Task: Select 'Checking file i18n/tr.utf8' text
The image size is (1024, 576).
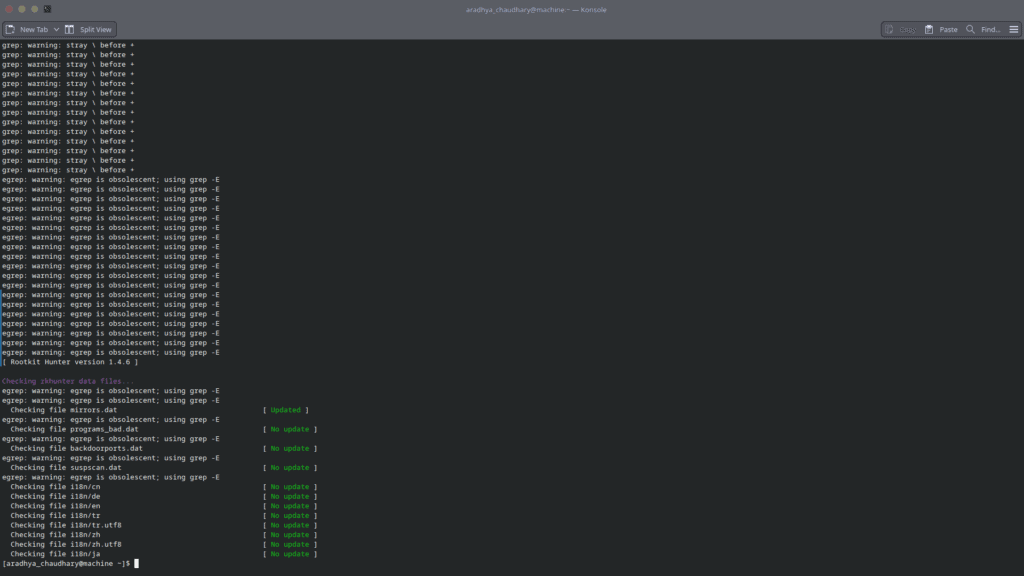Action: click(x=66, y=525)
